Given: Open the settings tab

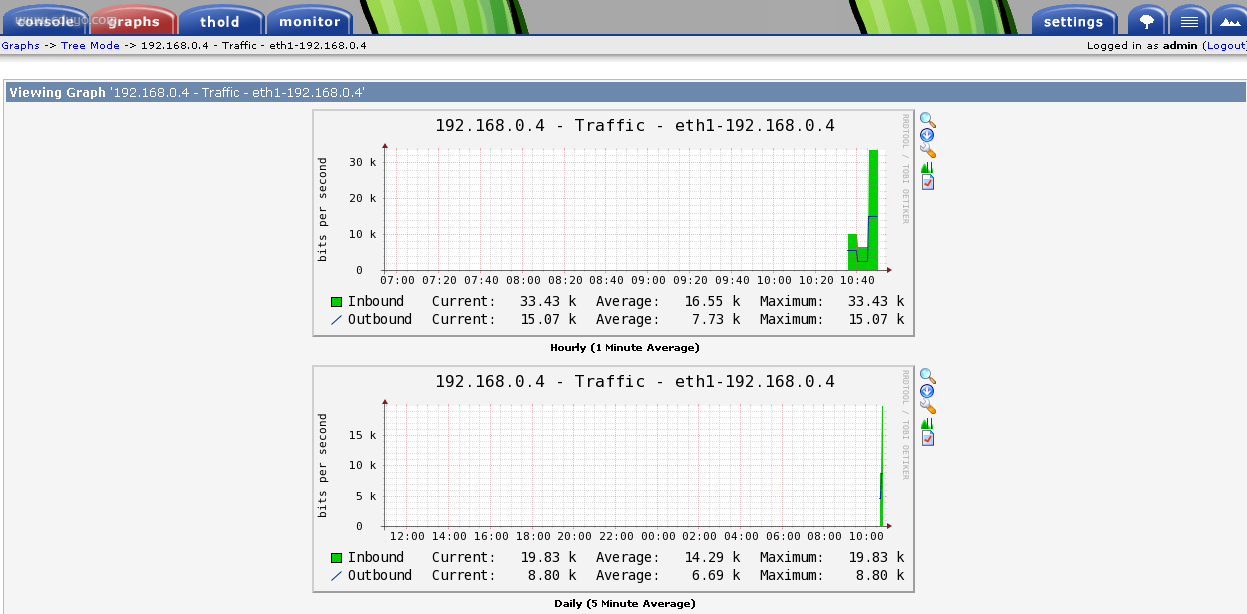Looking at the screenshot, I should [x=1073, y=21].
